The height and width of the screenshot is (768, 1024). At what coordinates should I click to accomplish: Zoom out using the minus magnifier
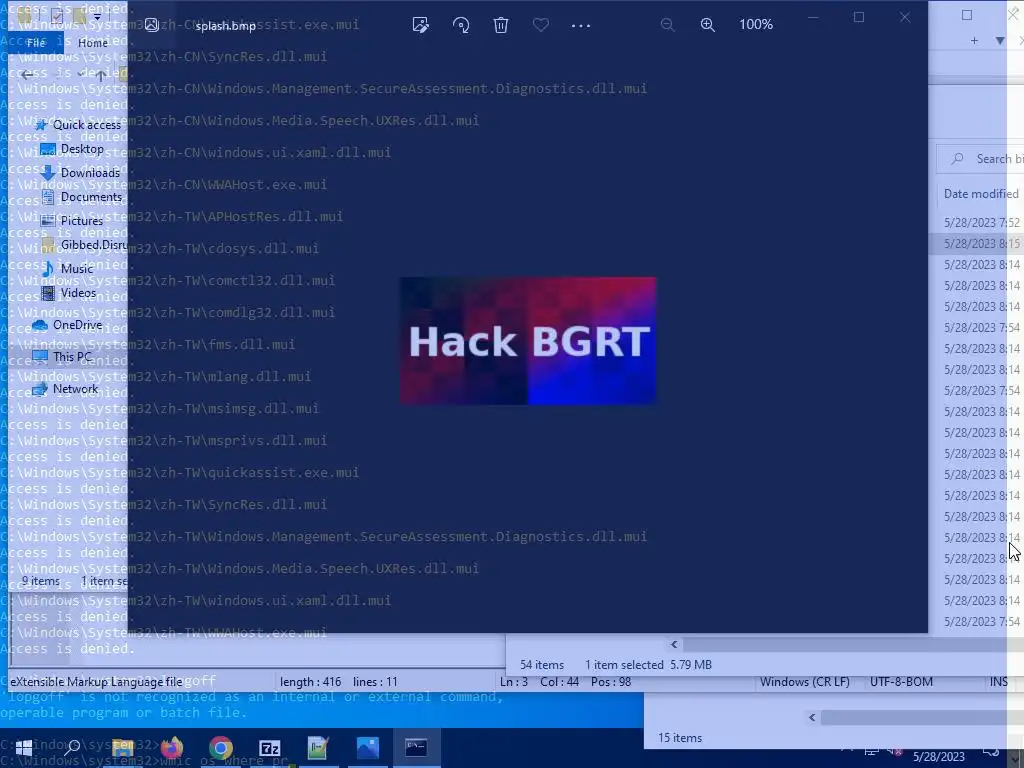pos(667,25)
